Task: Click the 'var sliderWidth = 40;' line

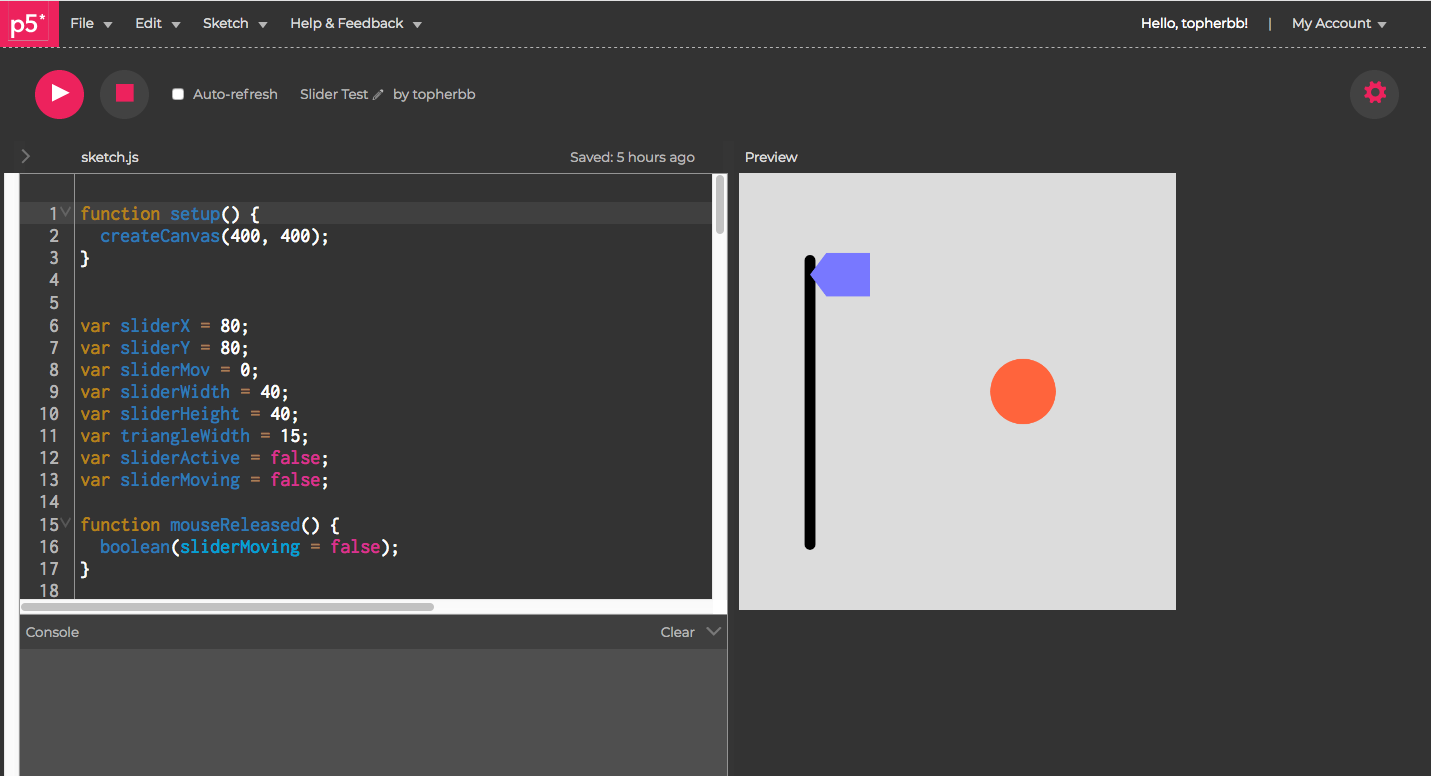Action: click(184, 392)
